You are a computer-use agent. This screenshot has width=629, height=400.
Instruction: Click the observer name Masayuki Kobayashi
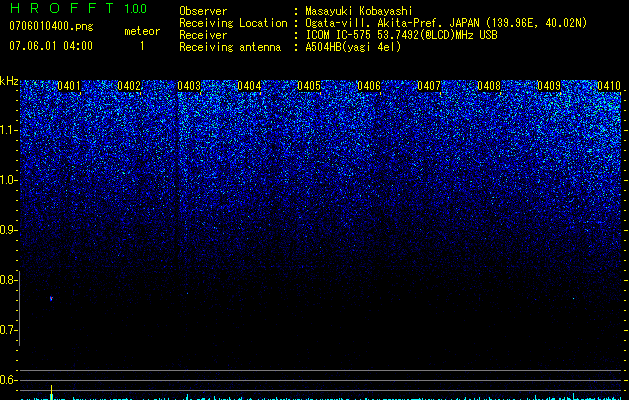pos(359,11)
